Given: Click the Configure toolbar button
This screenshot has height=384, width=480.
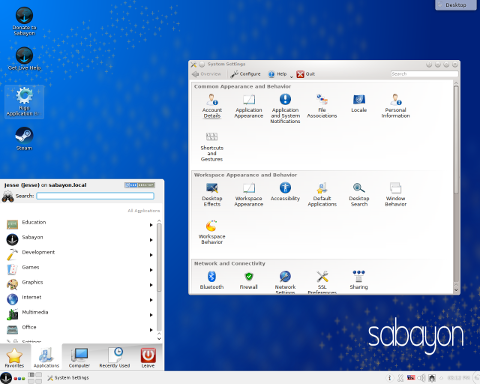Looking at the screenshot, I should pos(246,74).
